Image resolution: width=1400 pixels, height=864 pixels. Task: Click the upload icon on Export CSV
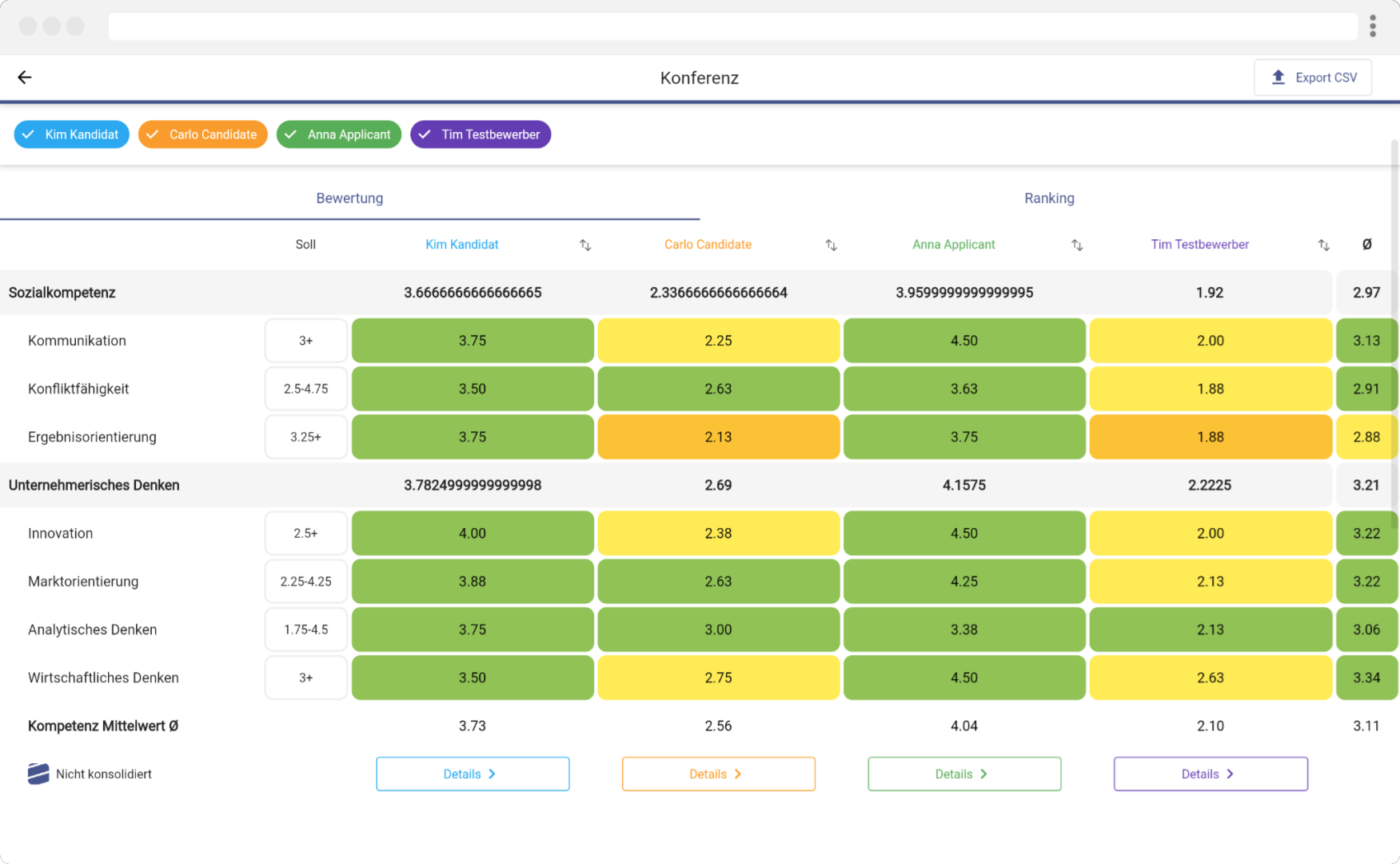1280,77
